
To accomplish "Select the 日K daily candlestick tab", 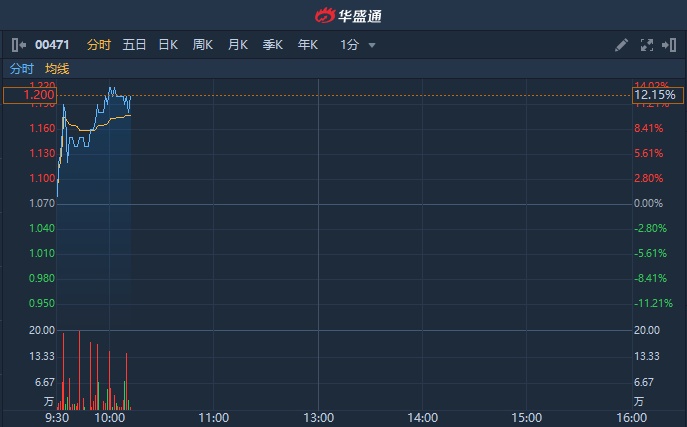I will click(168, 44).
